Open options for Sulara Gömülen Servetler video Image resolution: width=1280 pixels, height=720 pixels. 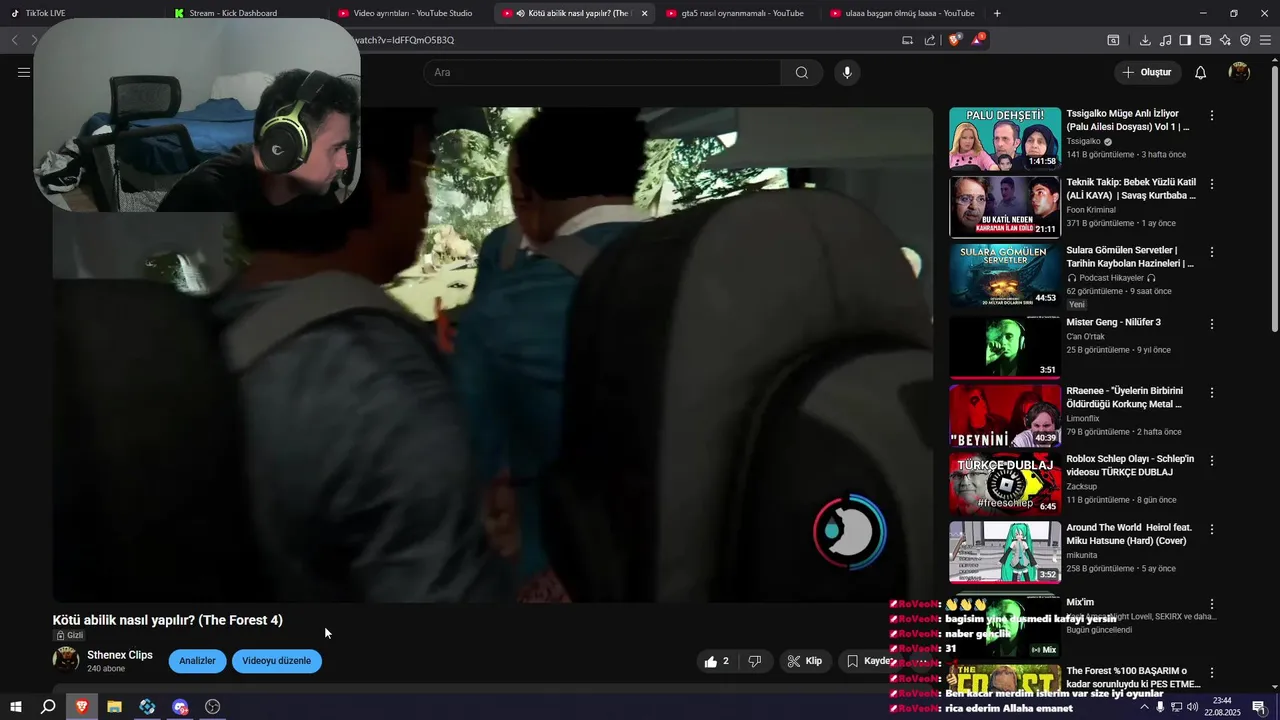pyautogui.click(x=1211, y=252)
